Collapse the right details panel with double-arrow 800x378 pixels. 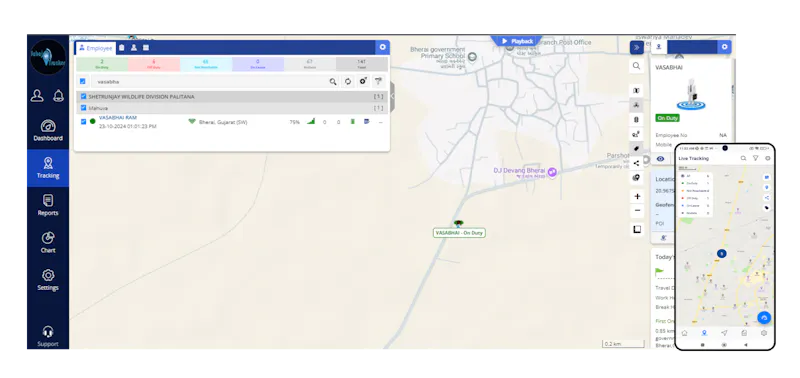[x=636, y=47]
